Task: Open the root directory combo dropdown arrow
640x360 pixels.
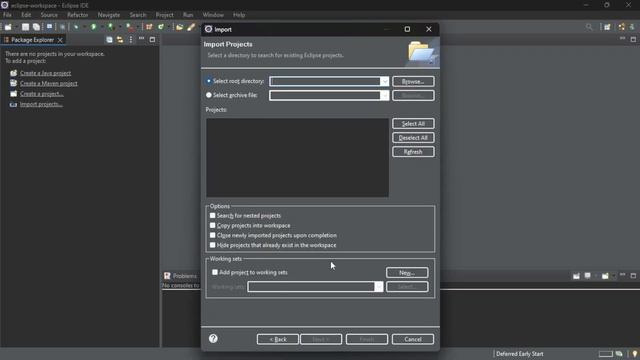Action: click(384, 82)
